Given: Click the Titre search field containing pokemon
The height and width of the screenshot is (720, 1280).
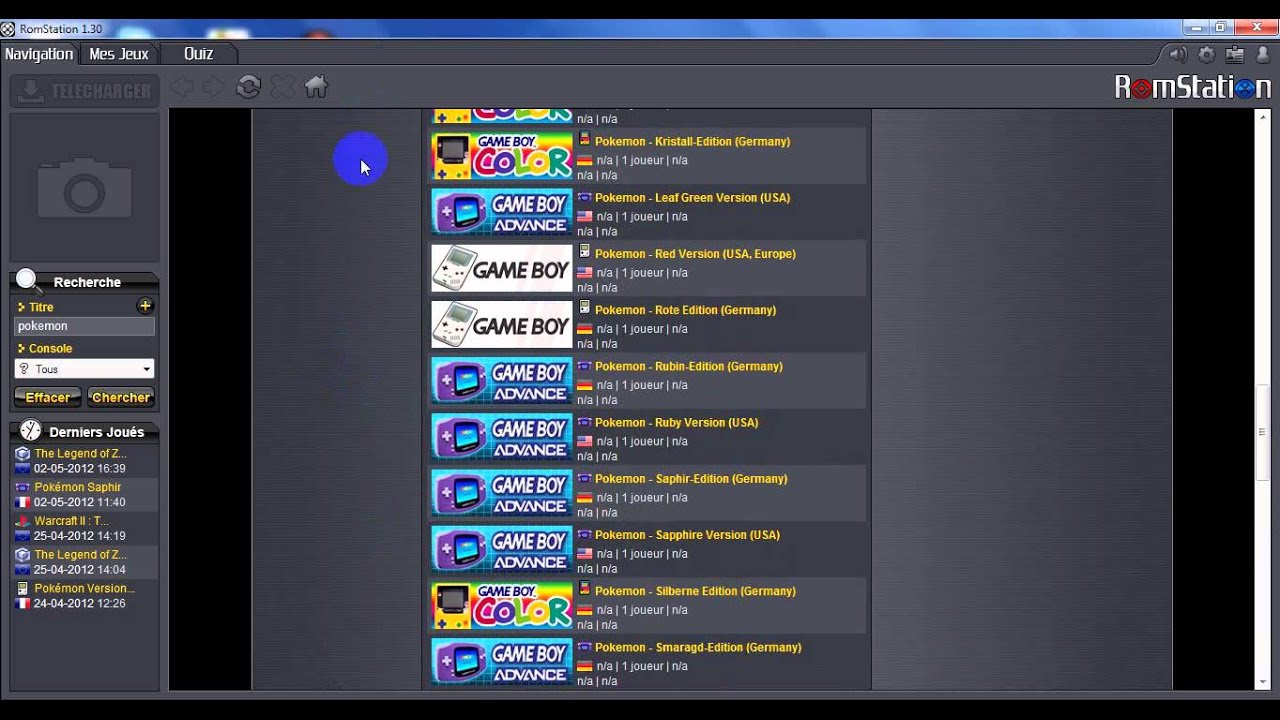Looking at the screenshot, I should 84,326.
